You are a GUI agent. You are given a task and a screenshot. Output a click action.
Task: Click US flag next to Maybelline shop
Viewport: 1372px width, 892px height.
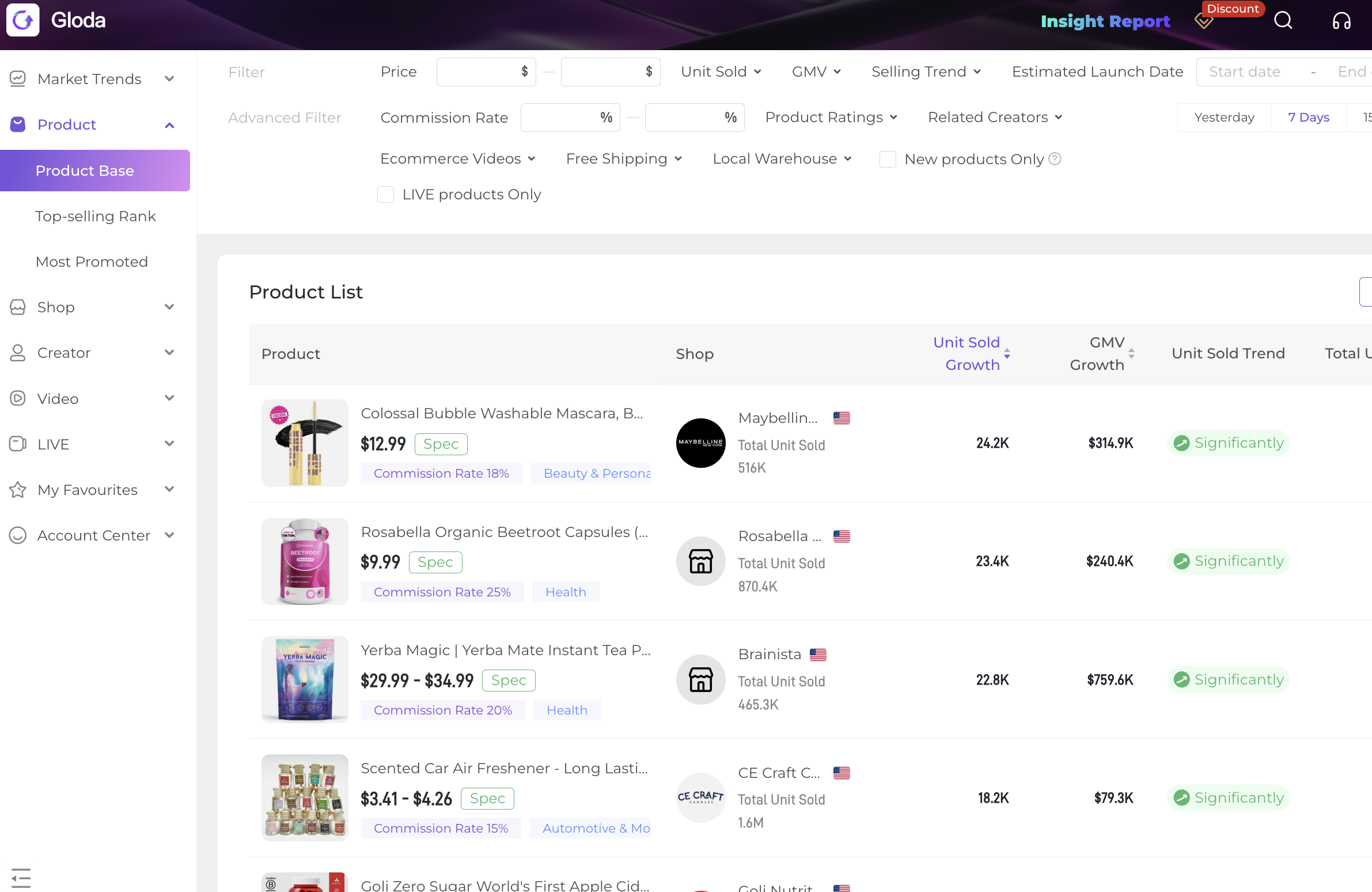coord(842,418)
